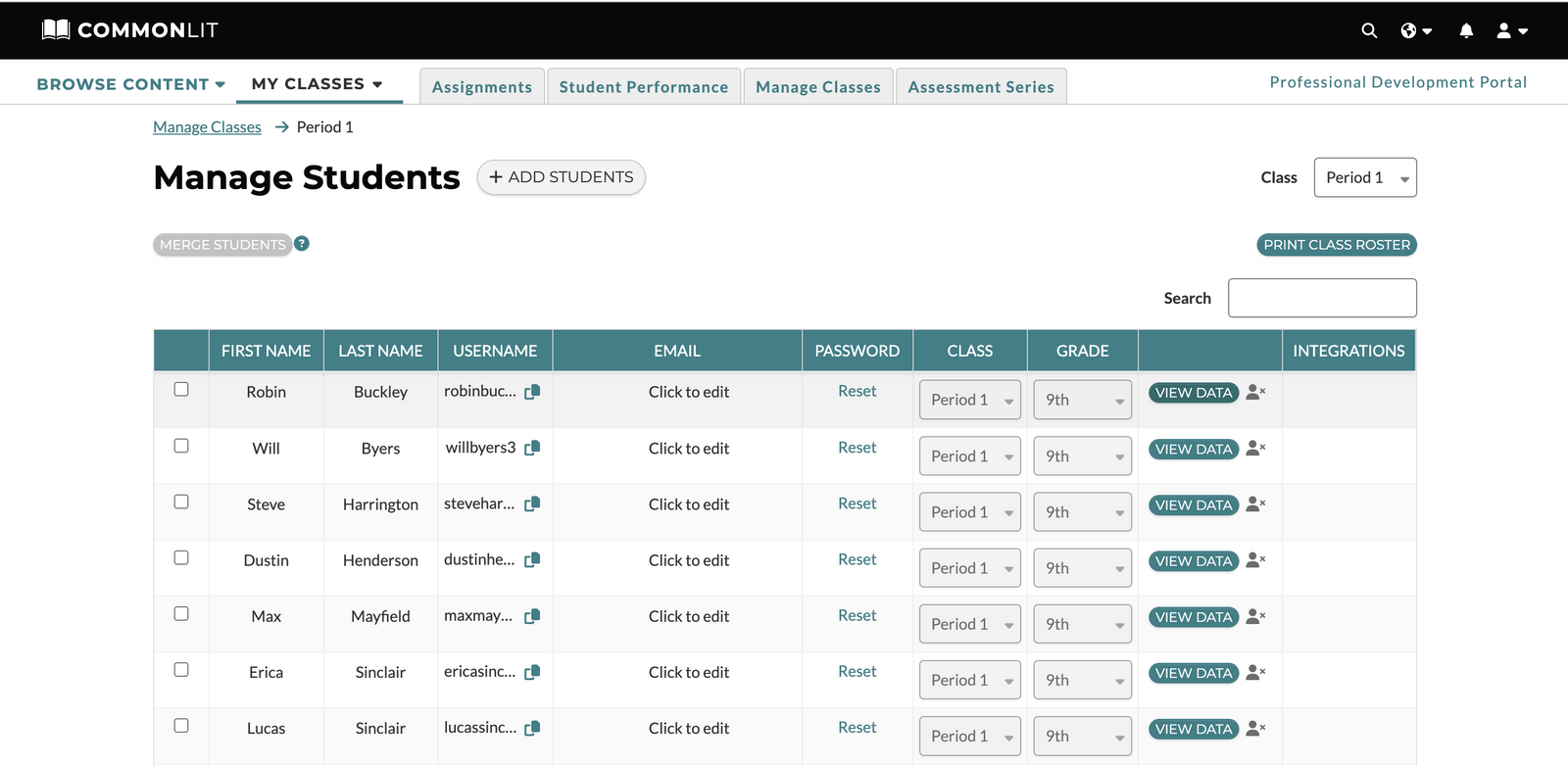Copy username icon for Dustin Henderson
This screenshot has width=1568, height=766.
(532, 560)
